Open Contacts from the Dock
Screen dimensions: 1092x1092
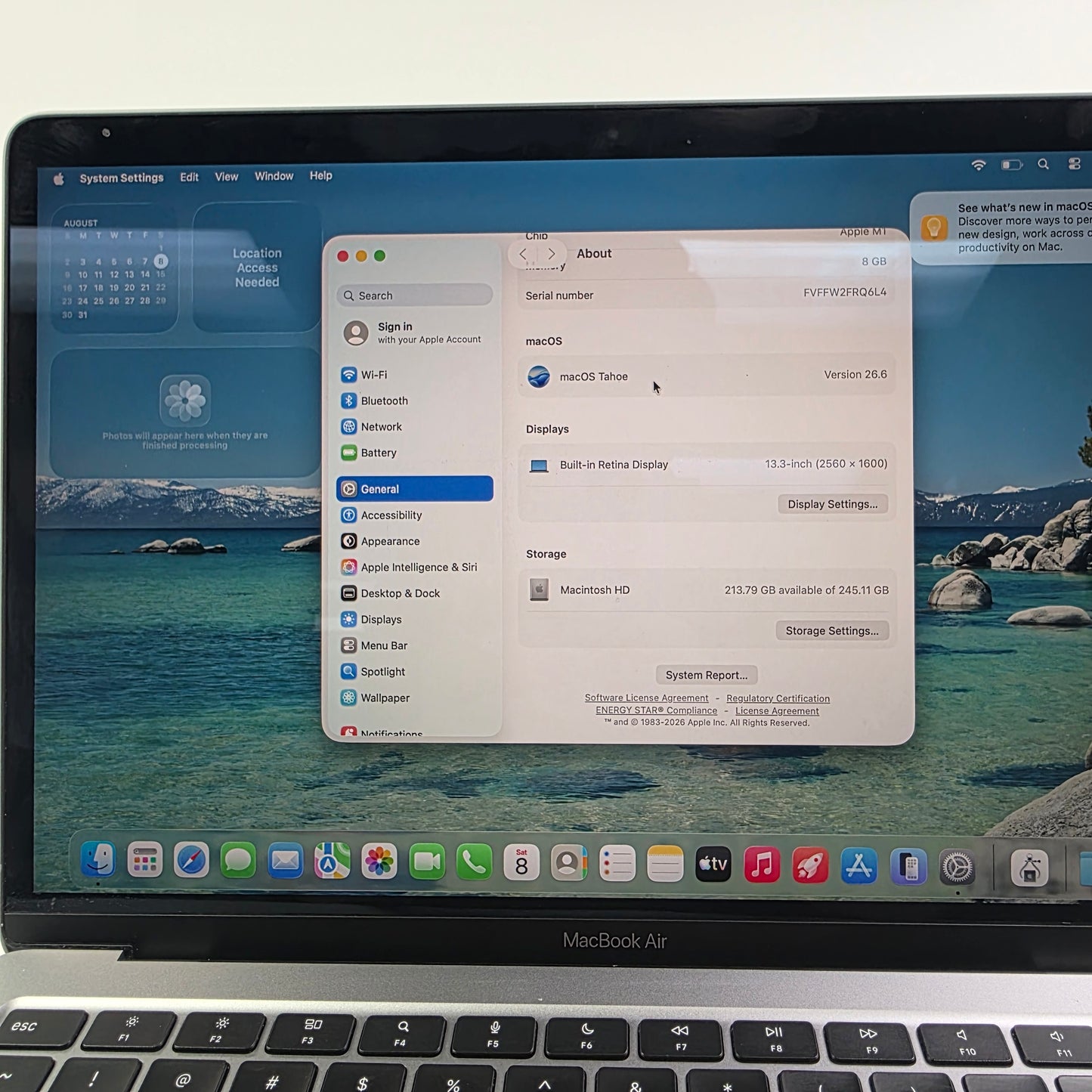569,864
